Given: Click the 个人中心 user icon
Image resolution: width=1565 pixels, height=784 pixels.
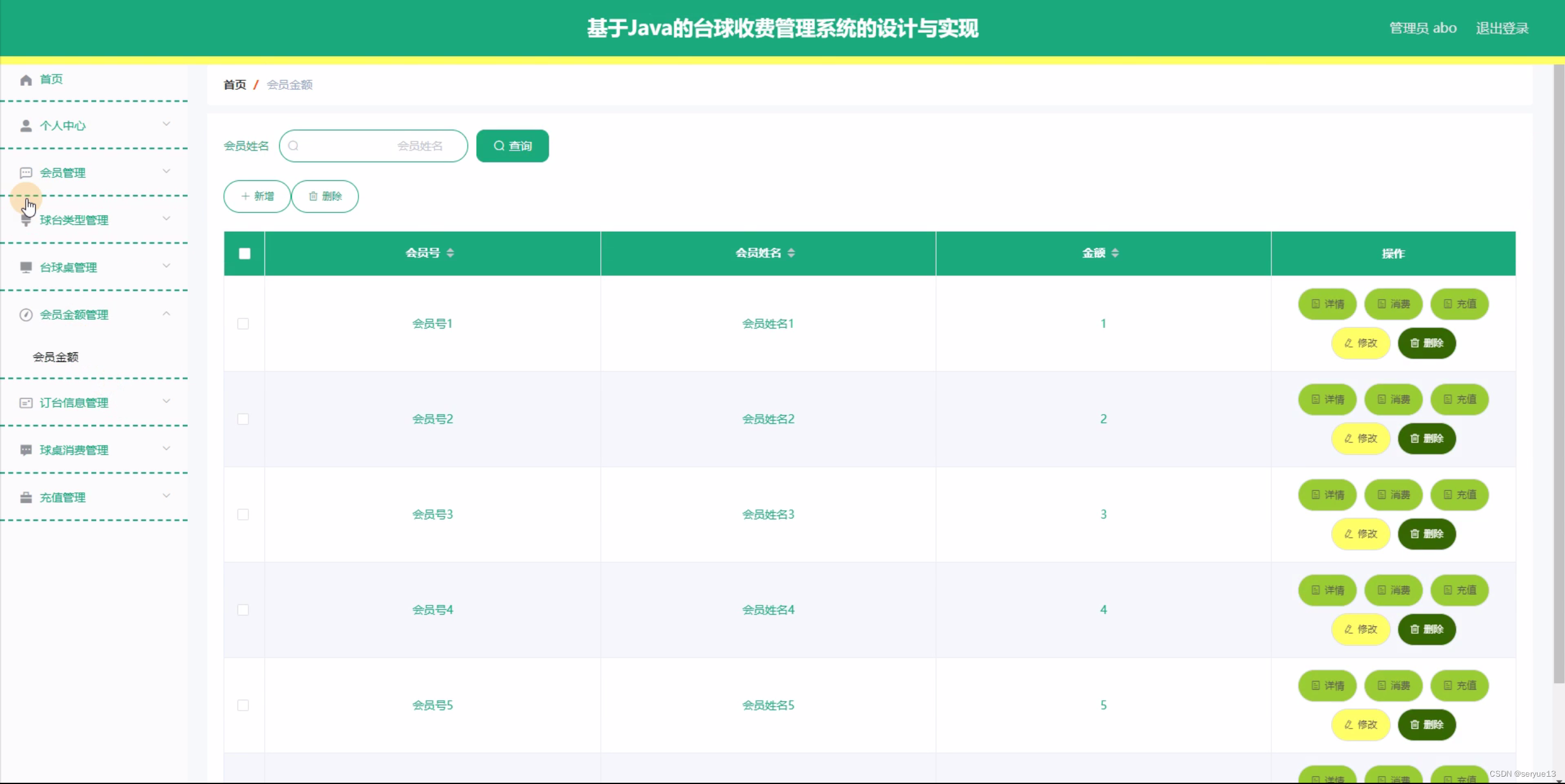Looking at the screenshot, I should pos(26,126).
